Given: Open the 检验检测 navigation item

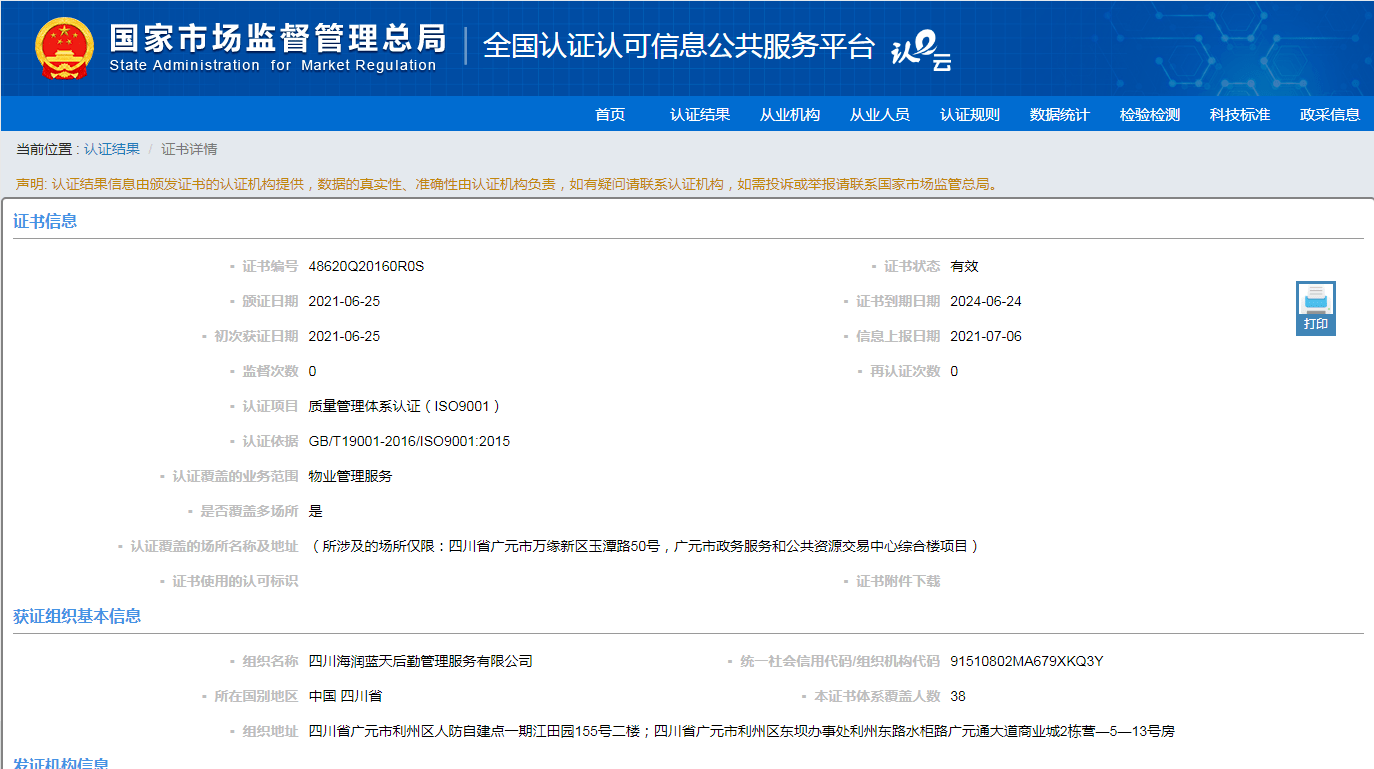Looking at the screenshot, I should [x=1150, y=115].
